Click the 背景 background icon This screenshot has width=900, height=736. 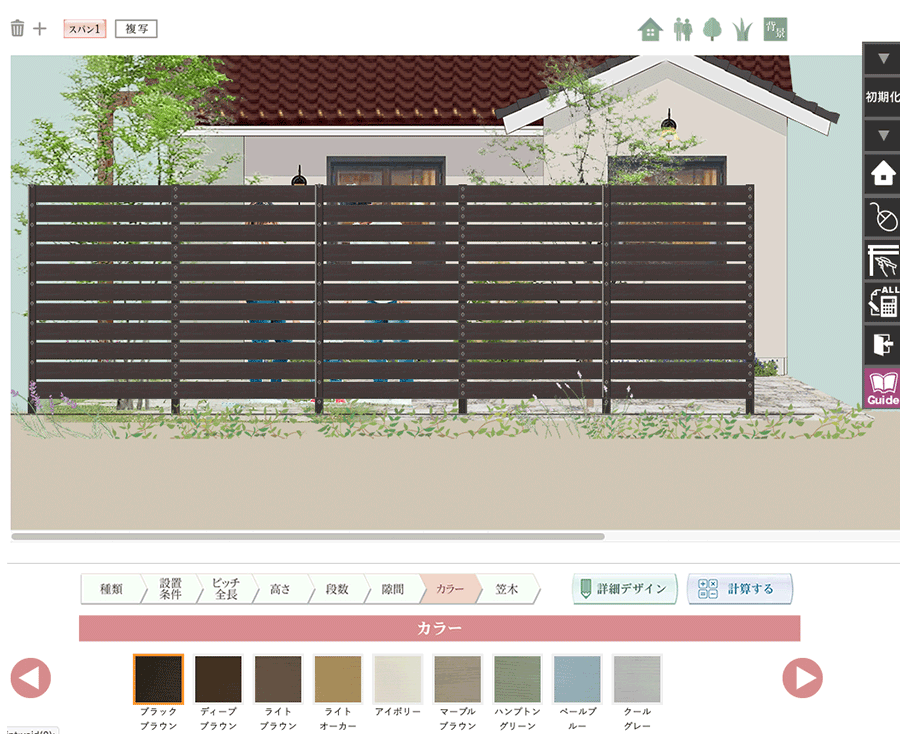point(775,29)
